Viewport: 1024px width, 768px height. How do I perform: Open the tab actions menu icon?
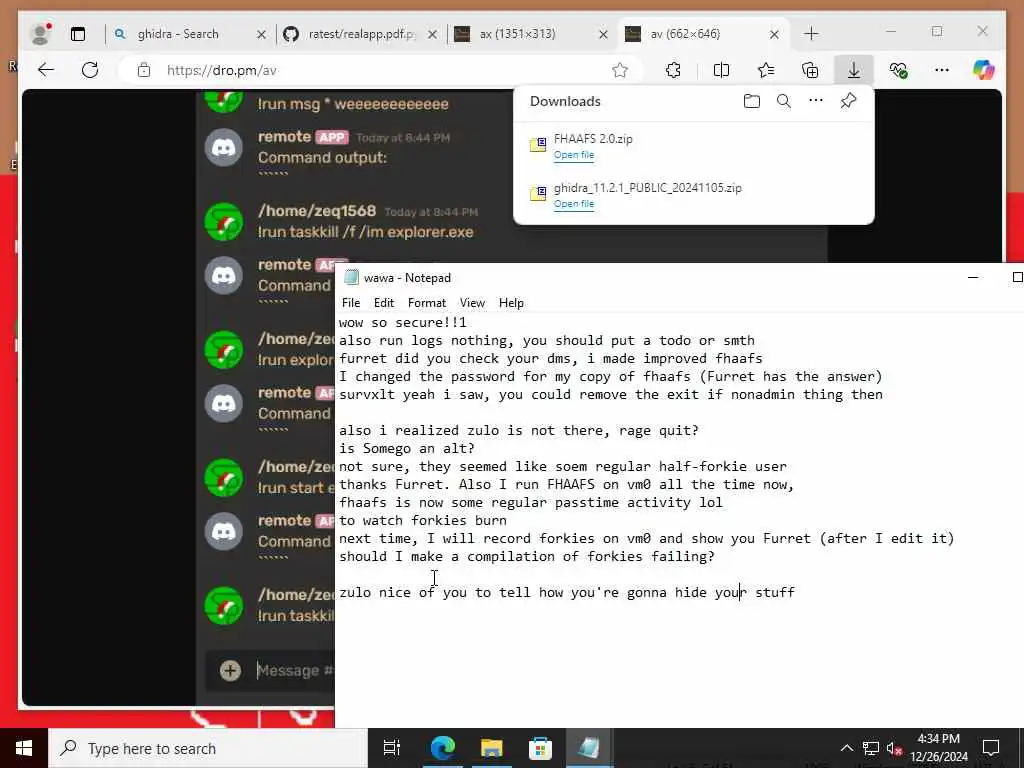pyautogui.click(x=78, y=34)
